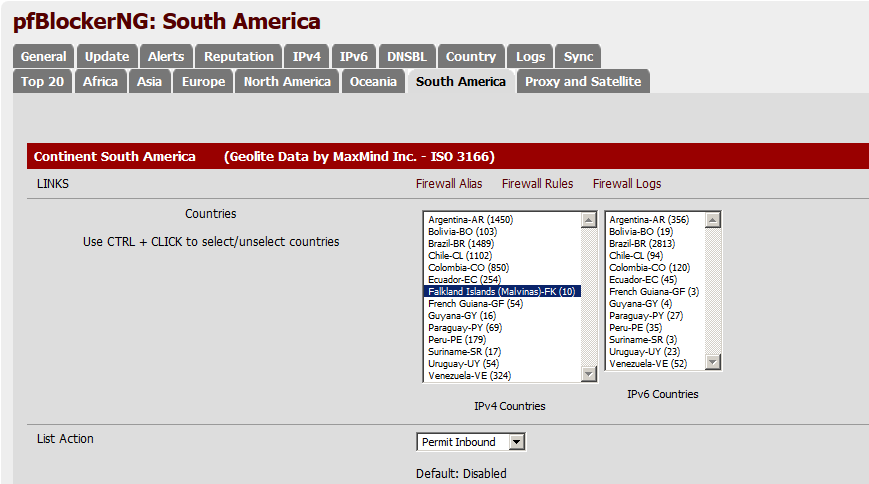Click the Country tab

click(x=471, y=57)
